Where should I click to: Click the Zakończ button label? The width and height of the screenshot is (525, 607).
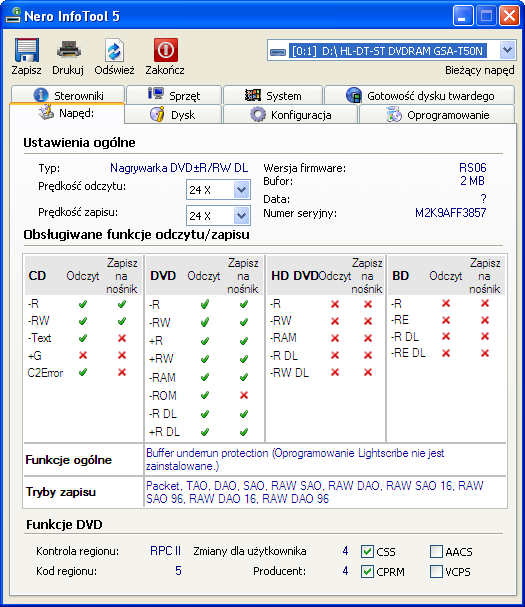pos(165,70)
